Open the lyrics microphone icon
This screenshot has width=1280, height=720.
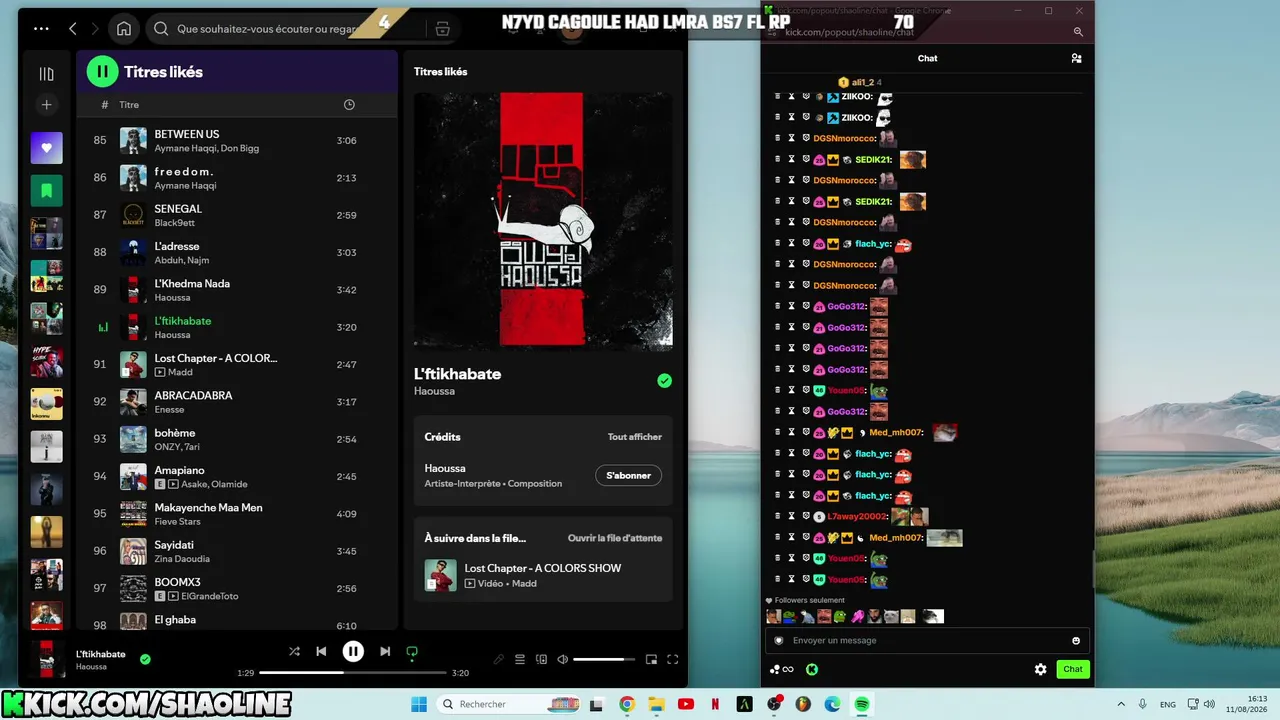498,659
